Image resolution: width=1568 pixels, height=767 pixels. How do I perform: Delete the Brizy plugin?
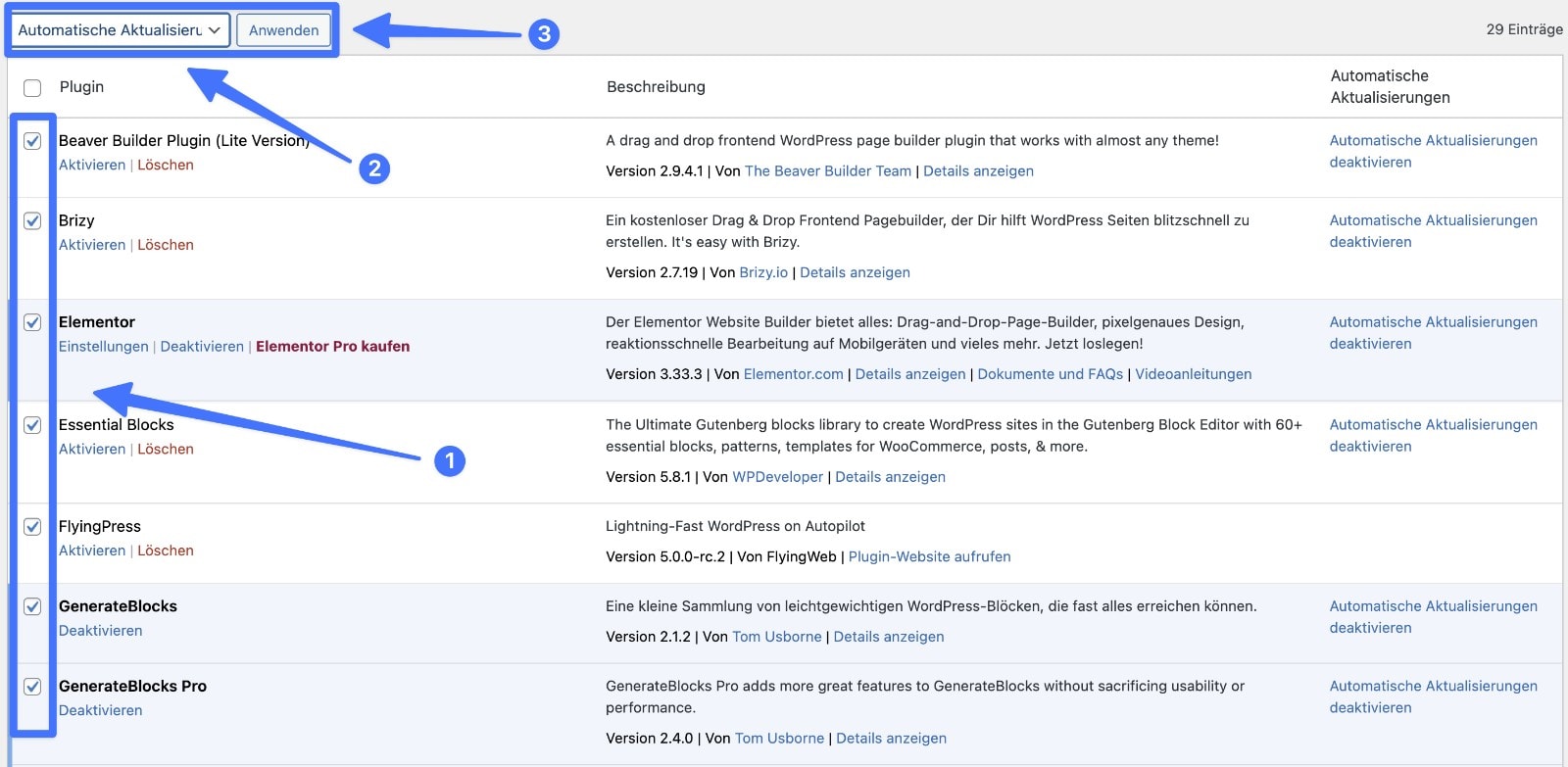click(166, 245)
